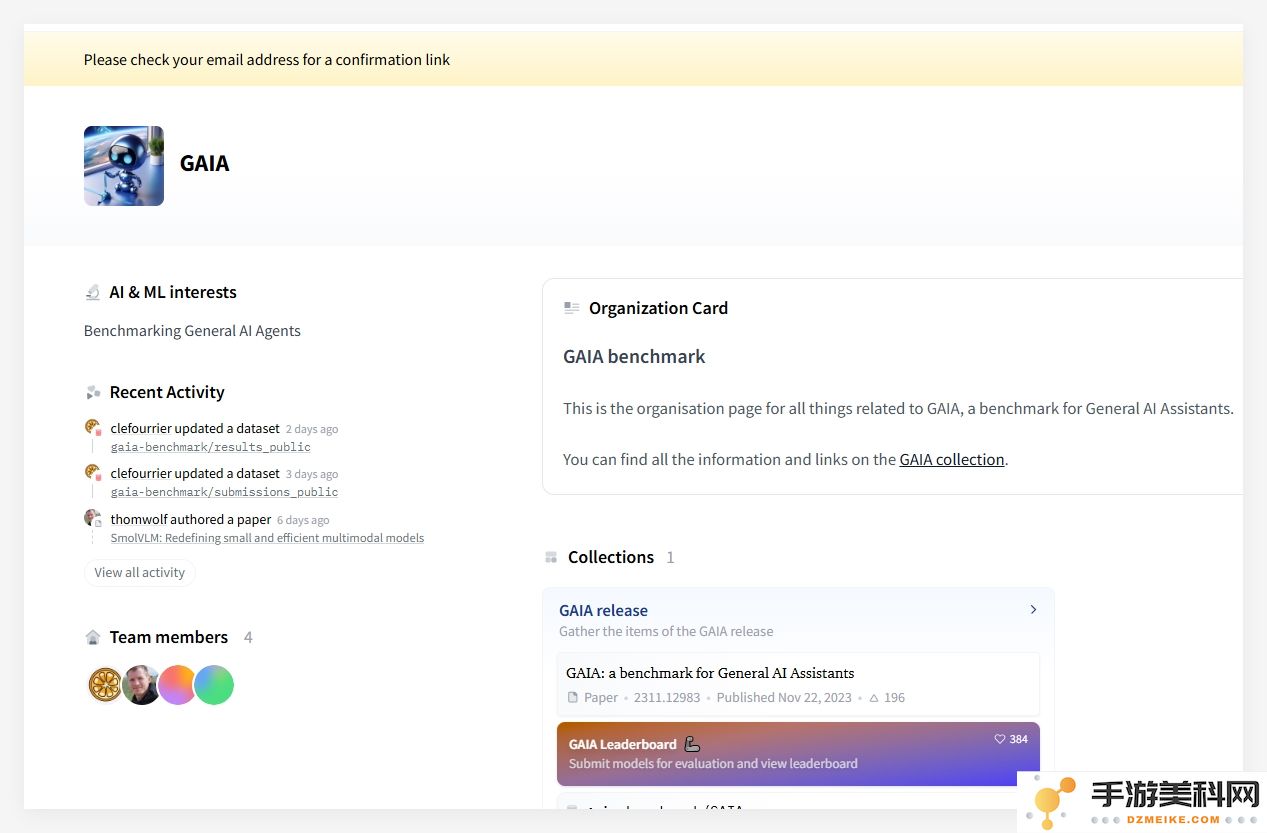Click 'Gather the items of the GAIA release' text
The height and width of the screenshot is (833, 1267).
coord(666,631)
